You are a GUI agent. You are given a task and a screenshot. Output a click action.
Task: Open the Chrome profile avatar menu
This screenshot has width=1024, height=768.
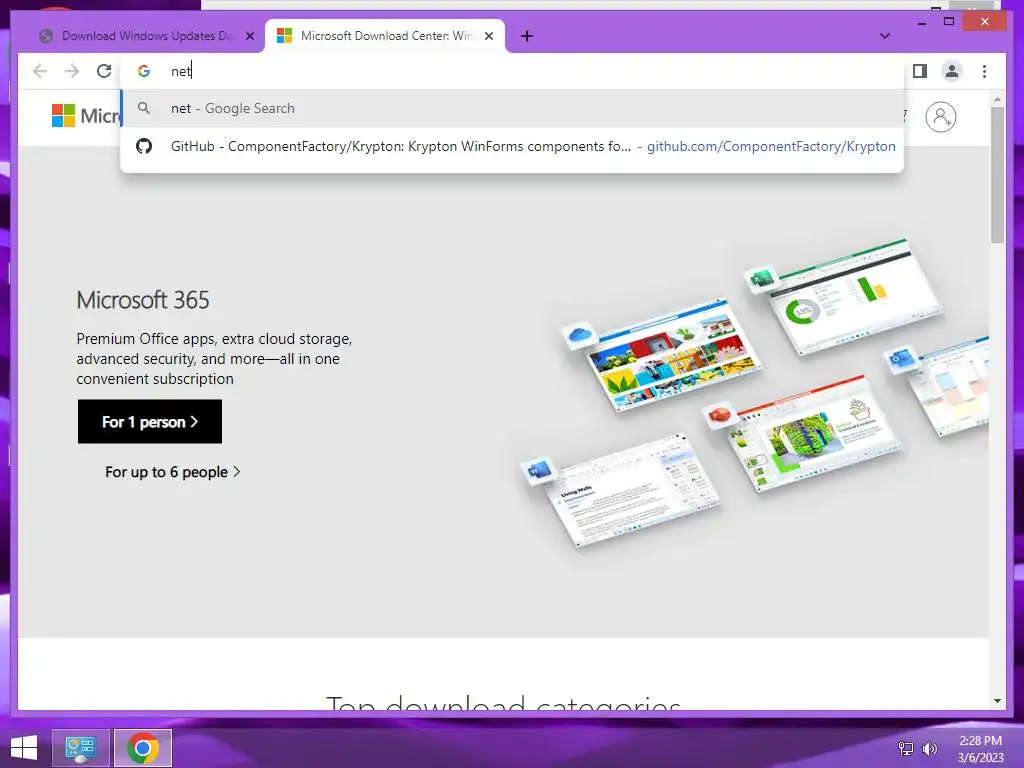pyautogui.click(x=952, y=71)
